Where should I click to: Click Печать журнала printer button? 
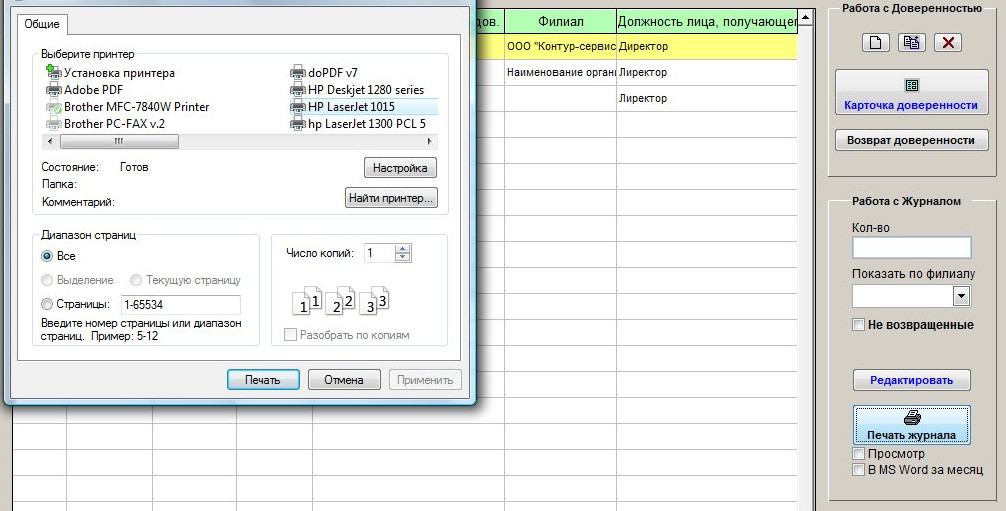coord(911,425)
